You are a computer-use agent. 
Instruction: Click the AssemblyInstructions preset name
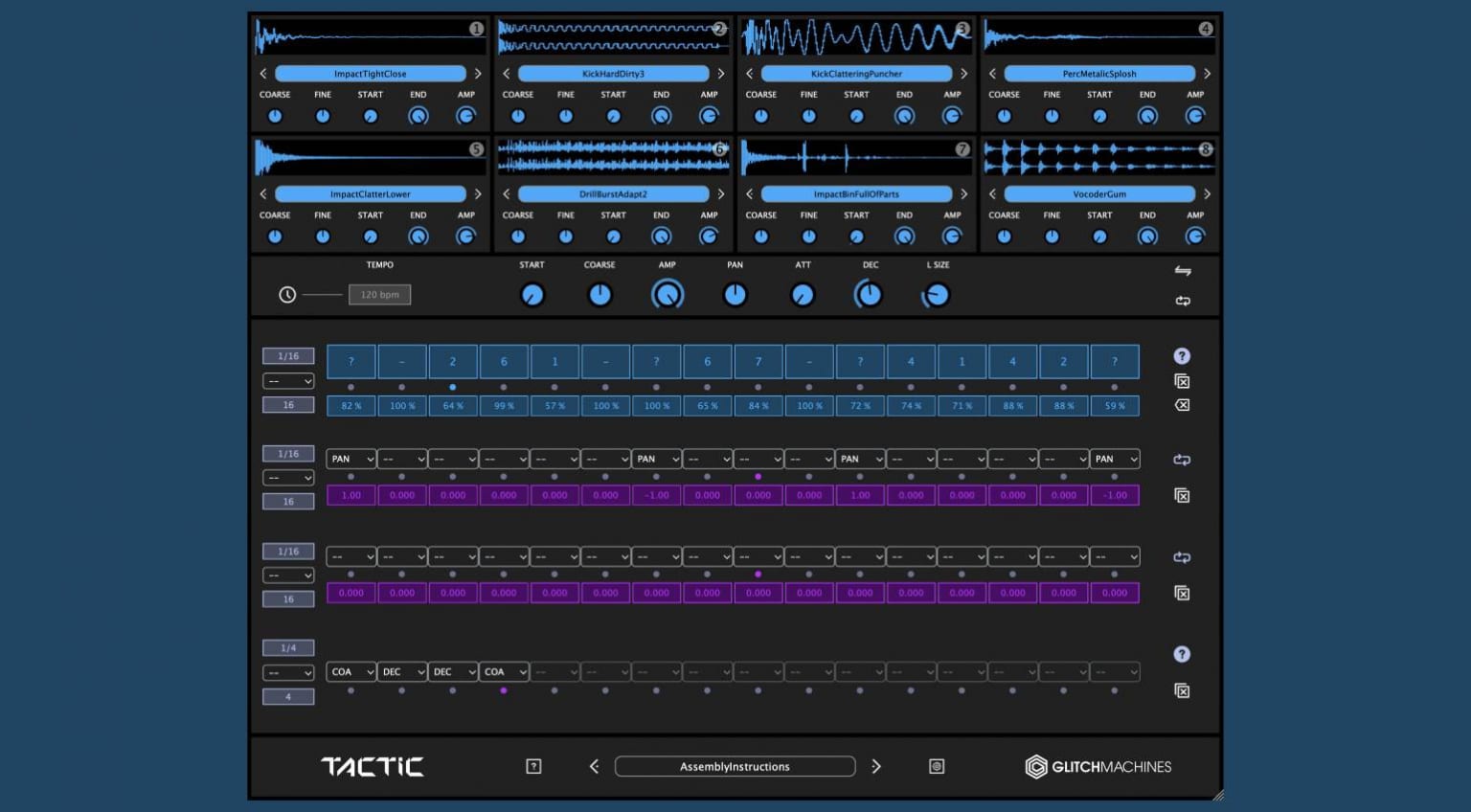pos(735,766)
